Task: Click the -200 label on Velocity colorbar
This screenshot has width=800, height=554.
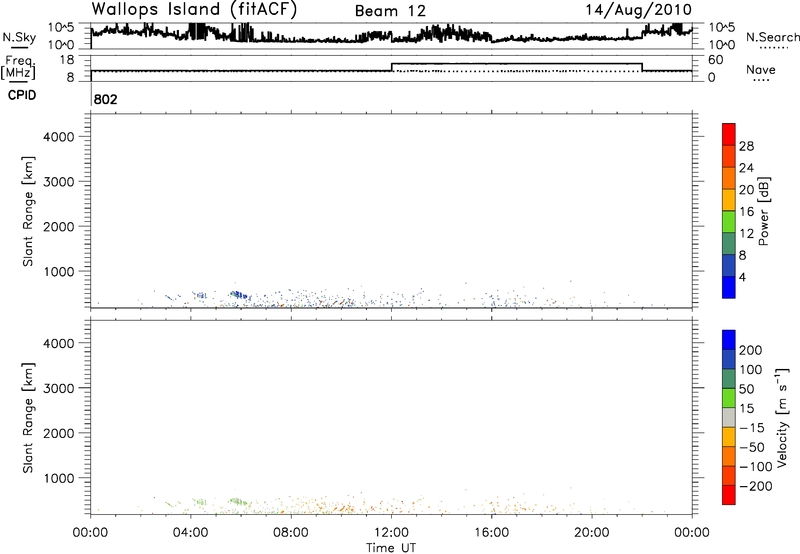Action: 756,486
